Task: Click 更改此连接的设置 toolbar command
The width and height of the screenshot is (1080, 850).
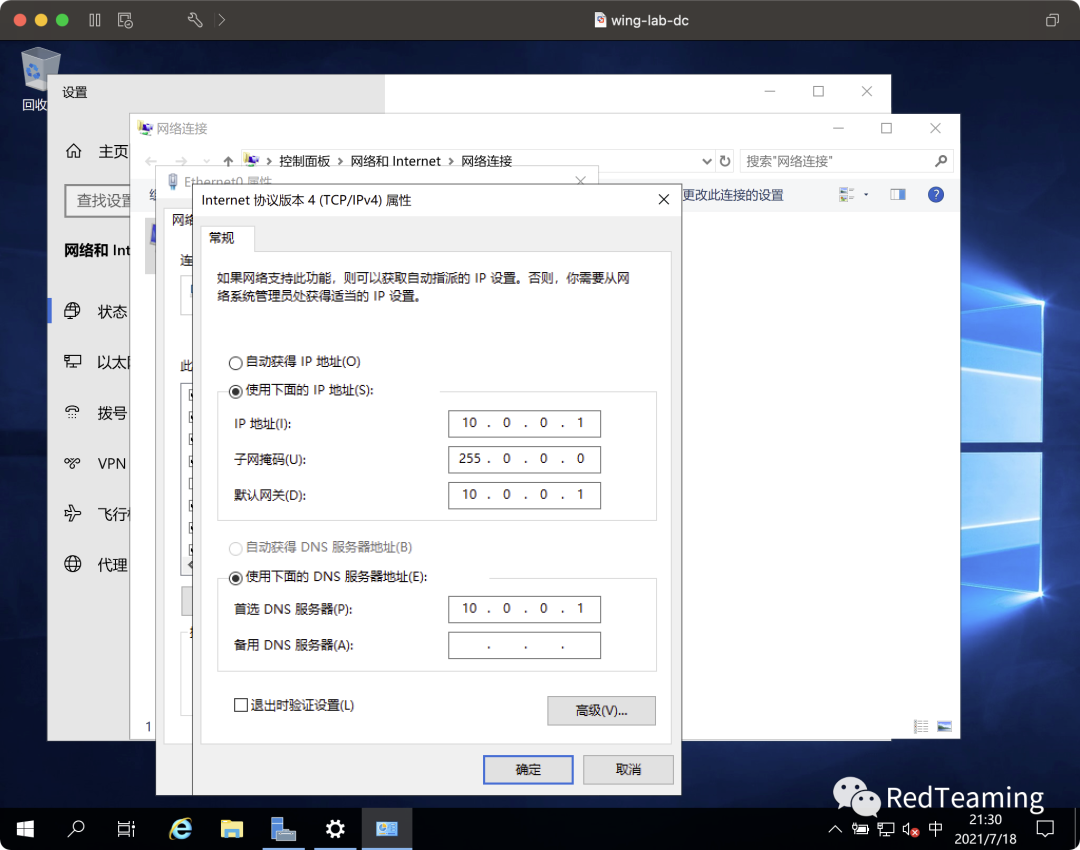Action: point(733,195)
